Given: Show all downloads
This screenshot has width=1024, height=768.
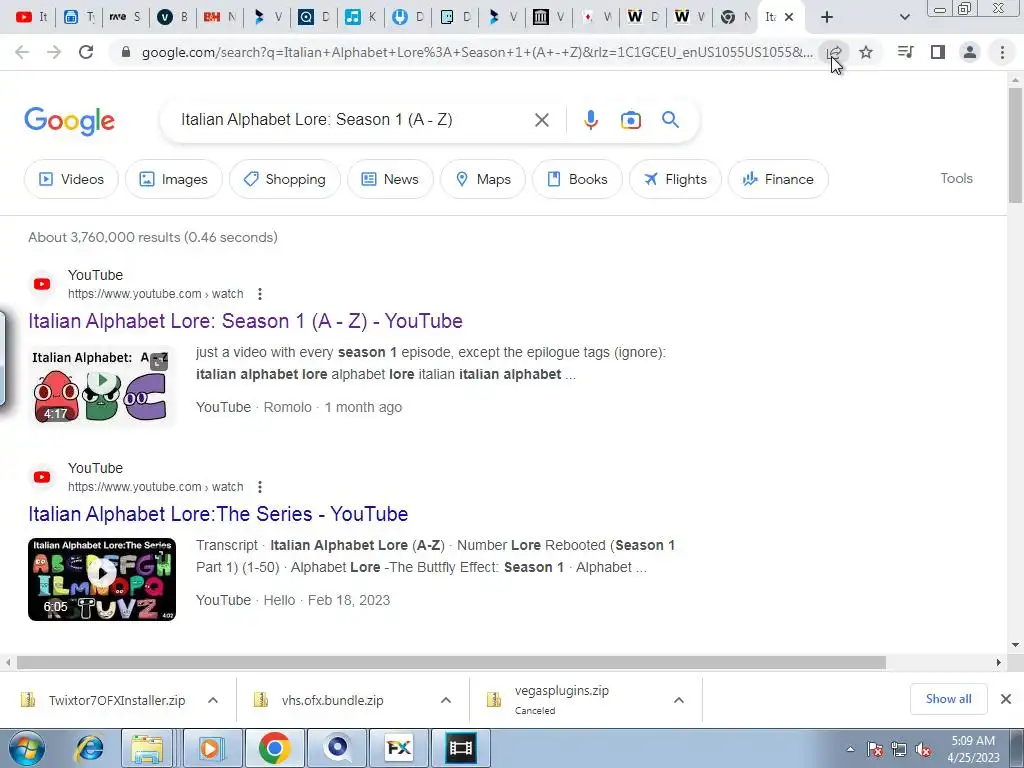Looking at the screenshot, I should pyautogui.click(x=948, y=699).
